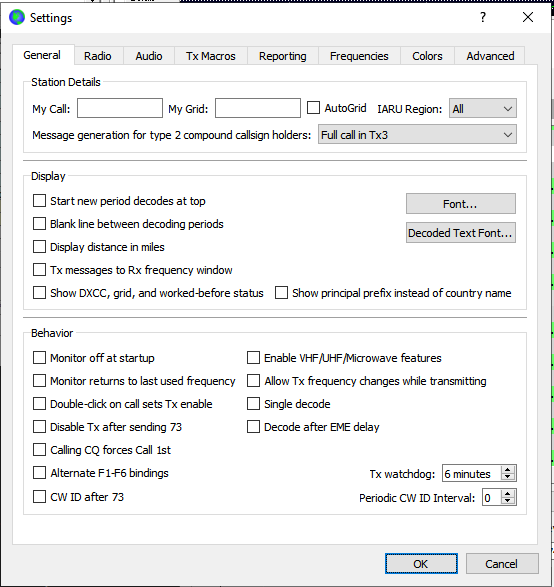Increase Tx watchdog with up arrow

[x=508, y=470]
